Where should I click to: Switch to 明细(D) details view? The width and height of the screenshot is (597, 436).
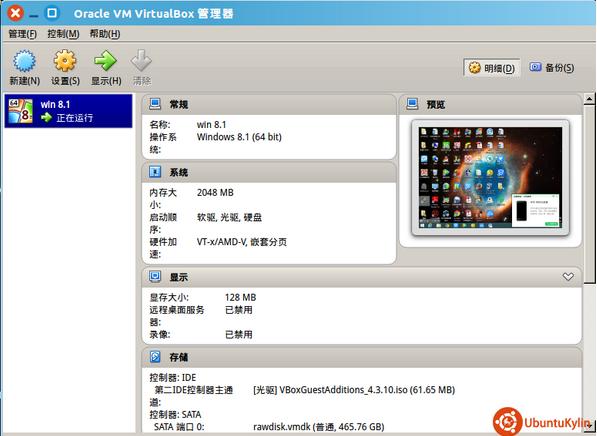[492, 68]
